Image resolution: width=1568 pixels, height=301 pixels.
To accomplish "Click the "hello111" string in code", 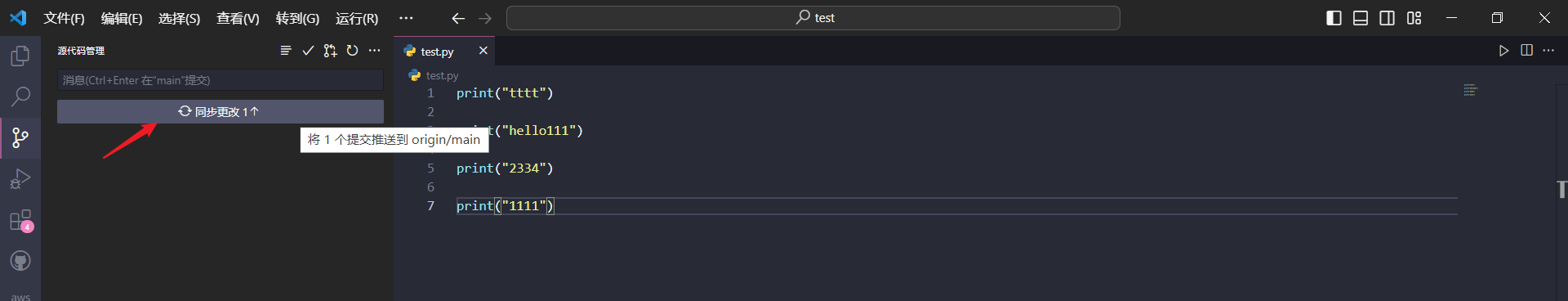I will [x=539, y=131].
